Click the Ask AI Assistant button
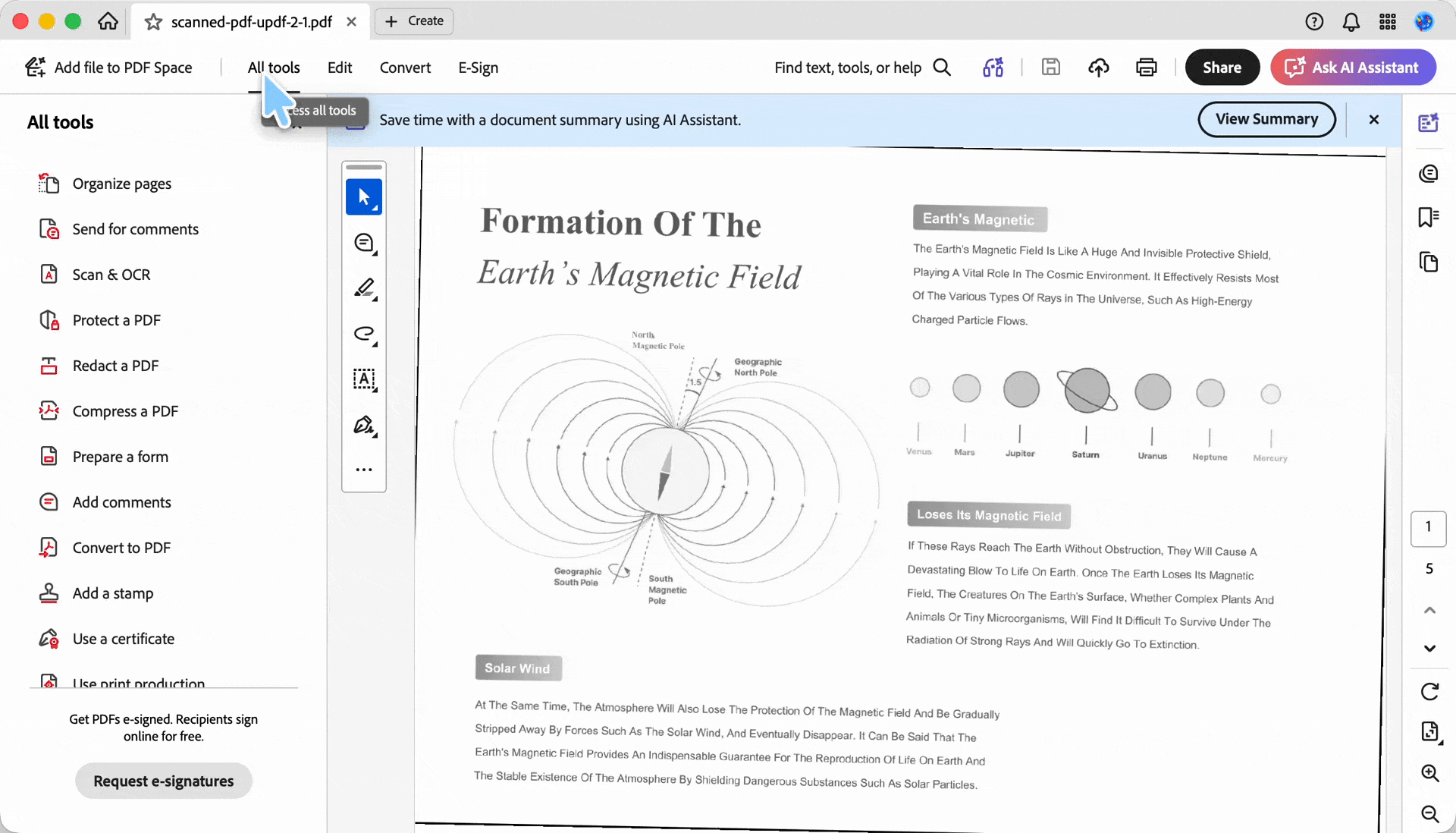Viewport: 1456px width, 833px height. [x=1353, y=68]
